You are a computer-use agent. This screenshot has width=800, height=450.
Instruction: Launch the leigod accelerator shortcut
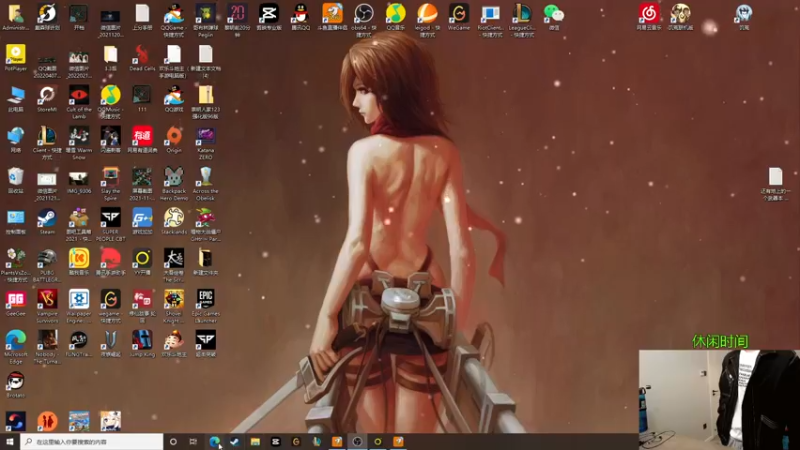427,21
